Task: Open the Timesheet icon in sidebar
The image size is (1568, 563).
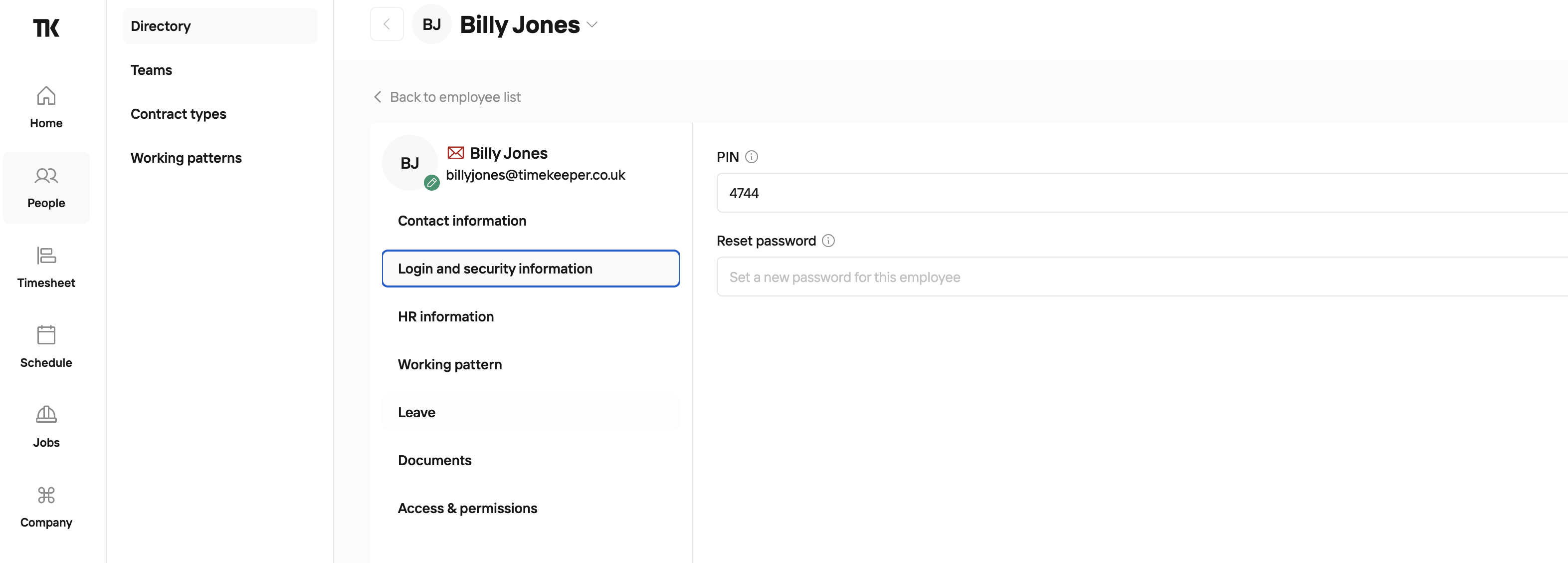Action: (46, 256)
